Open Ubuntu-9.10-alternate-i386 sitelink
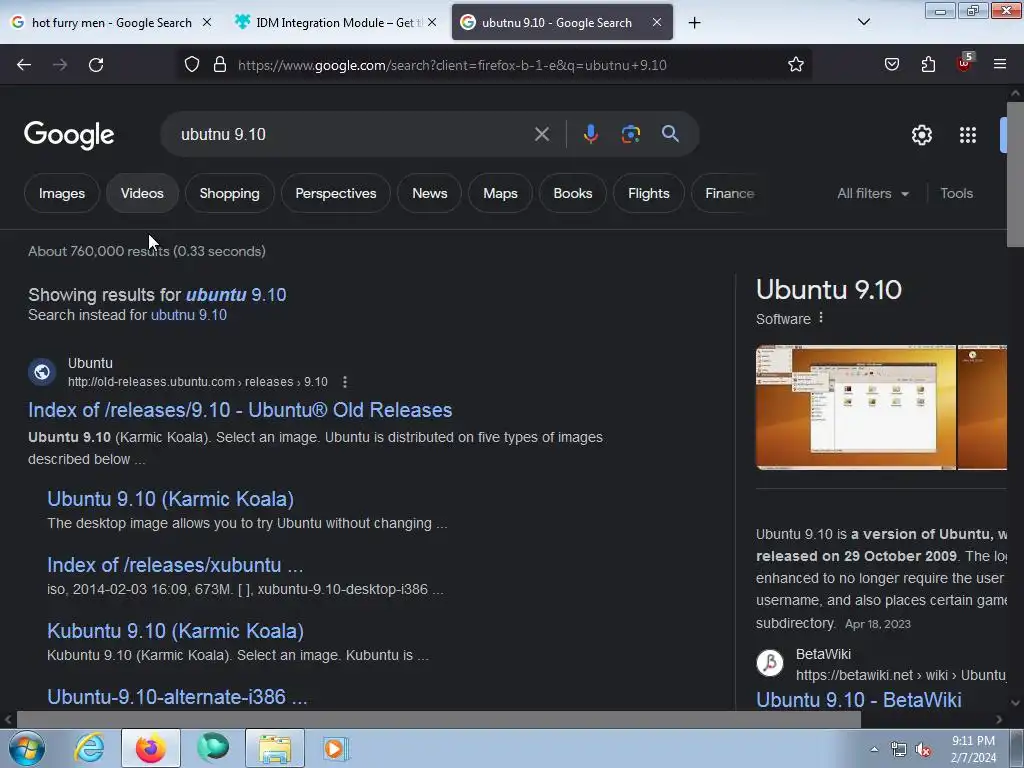The width and height of the screenshot is (1024, 768). tap(177, 697)
